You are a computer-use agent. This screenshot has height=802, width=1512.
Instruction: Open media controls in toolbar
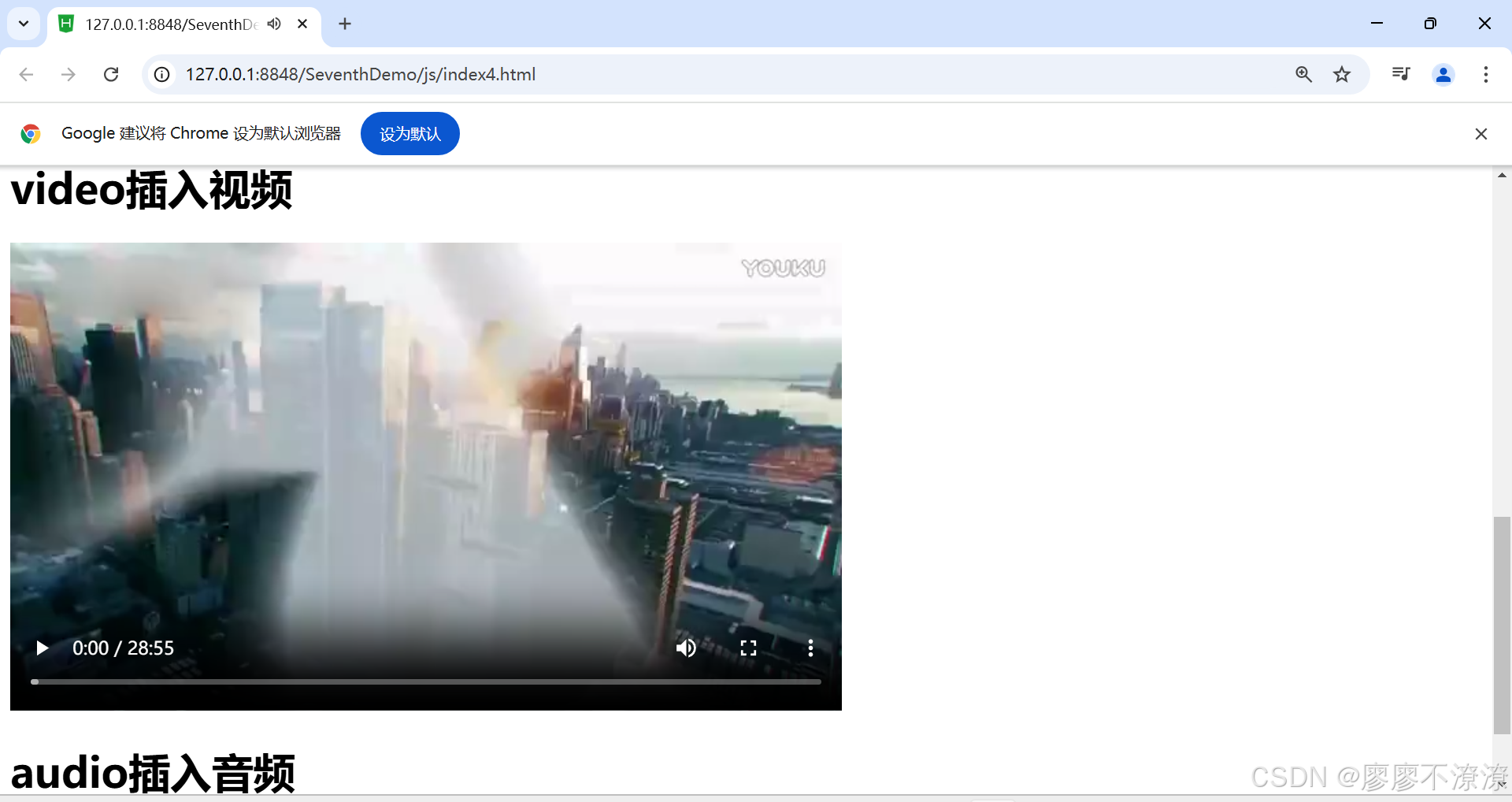(1401, 74)
